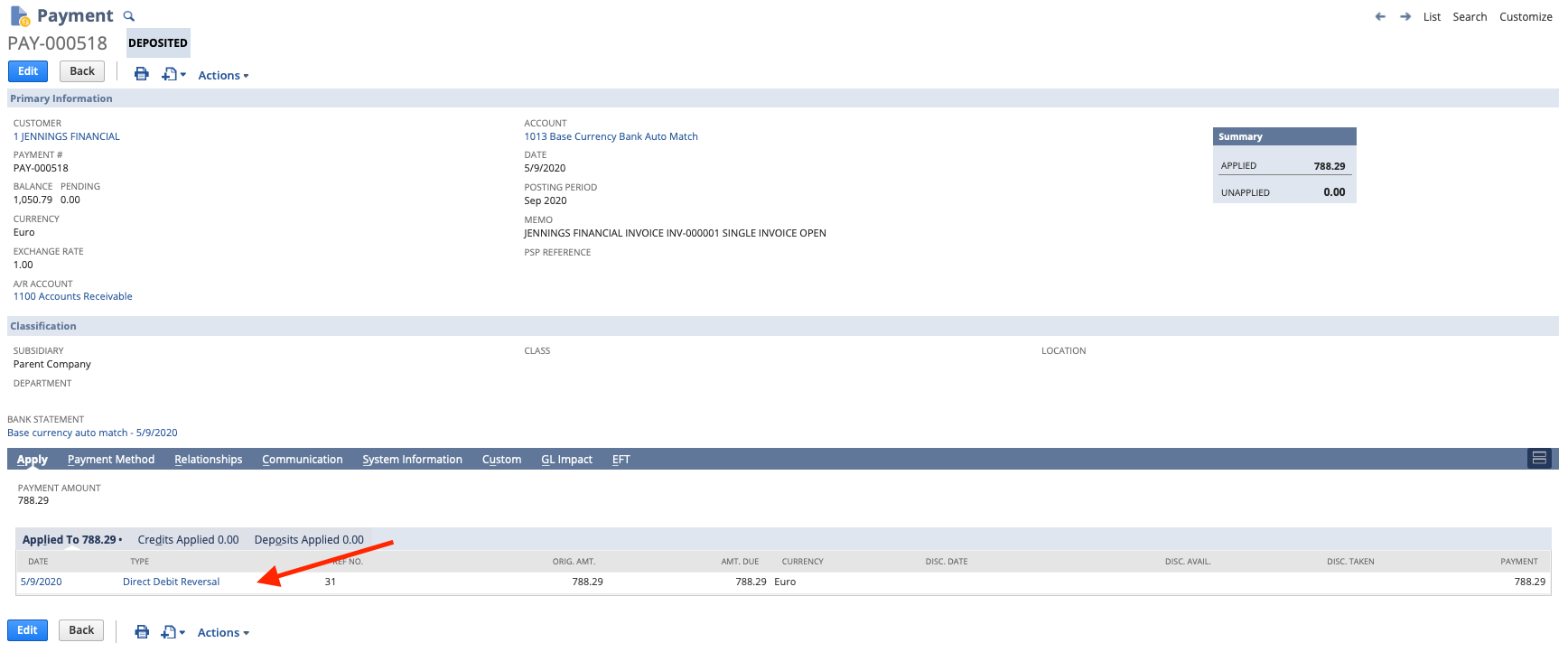Switch to System Information subtab
This screenshot has width=1568, height=652.
point(412,460)
